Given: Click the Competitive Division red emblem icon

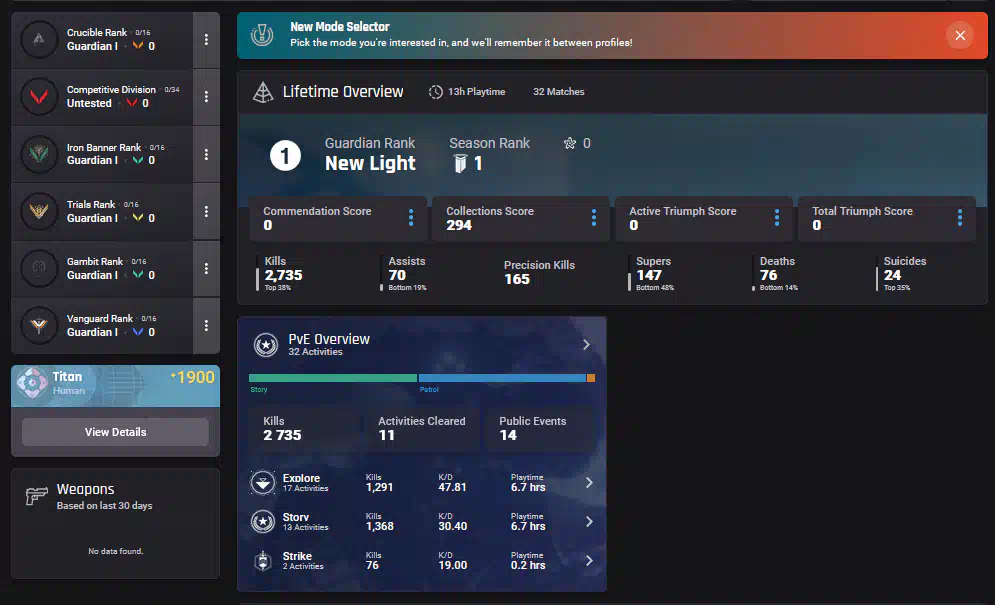Looking at the screenshot, I should click(39, 97).
